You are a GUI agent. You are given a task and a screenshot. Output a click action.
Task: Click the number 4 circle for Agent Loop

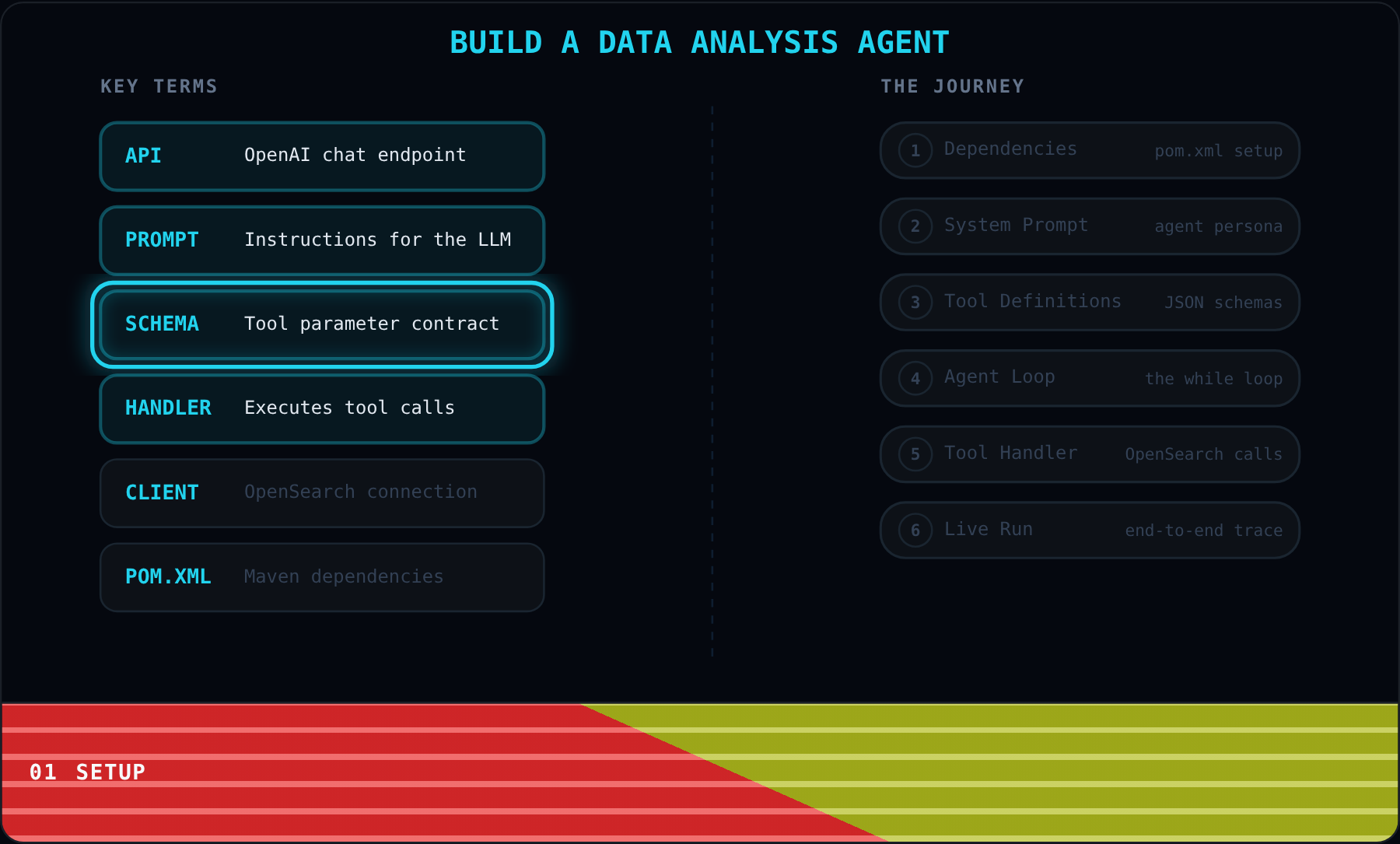(x=915, y=378)
